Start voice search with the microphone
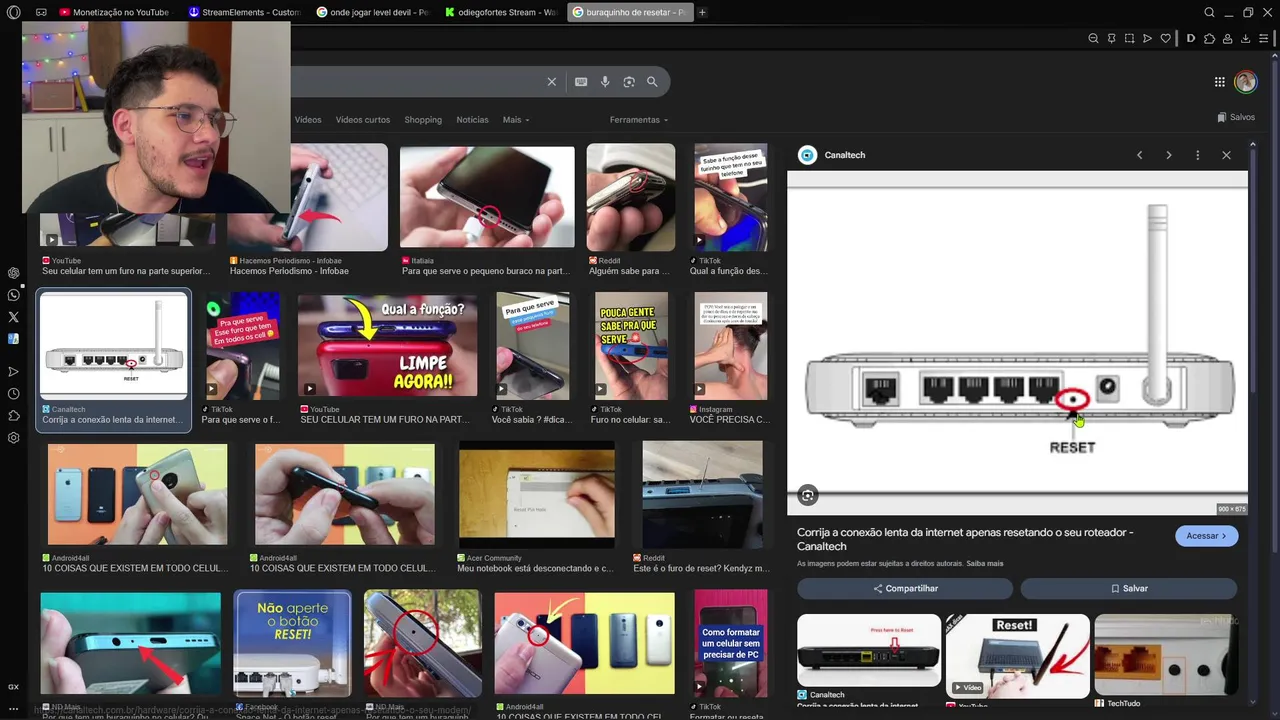The height and width of the screenshot is (720, 1280). coord(605,82)
